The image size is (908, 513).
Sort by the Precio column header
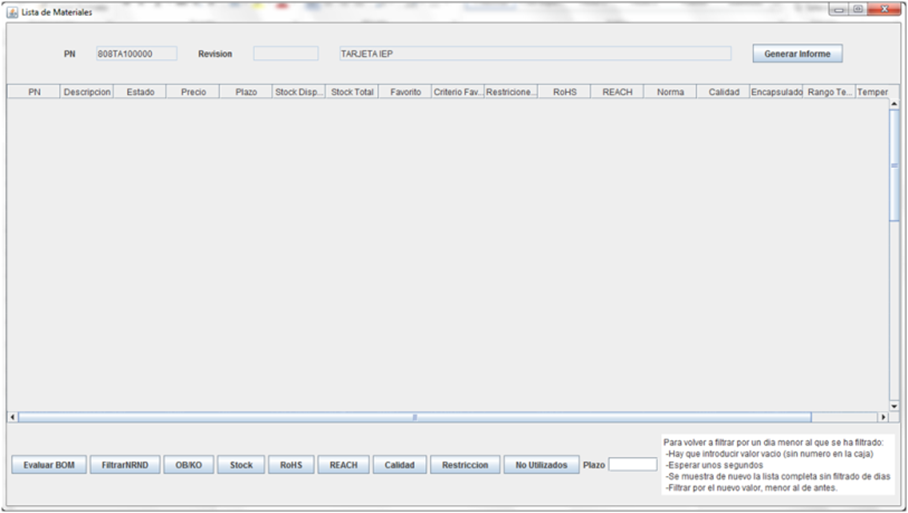pyautogui.click(x=193, y=92)
